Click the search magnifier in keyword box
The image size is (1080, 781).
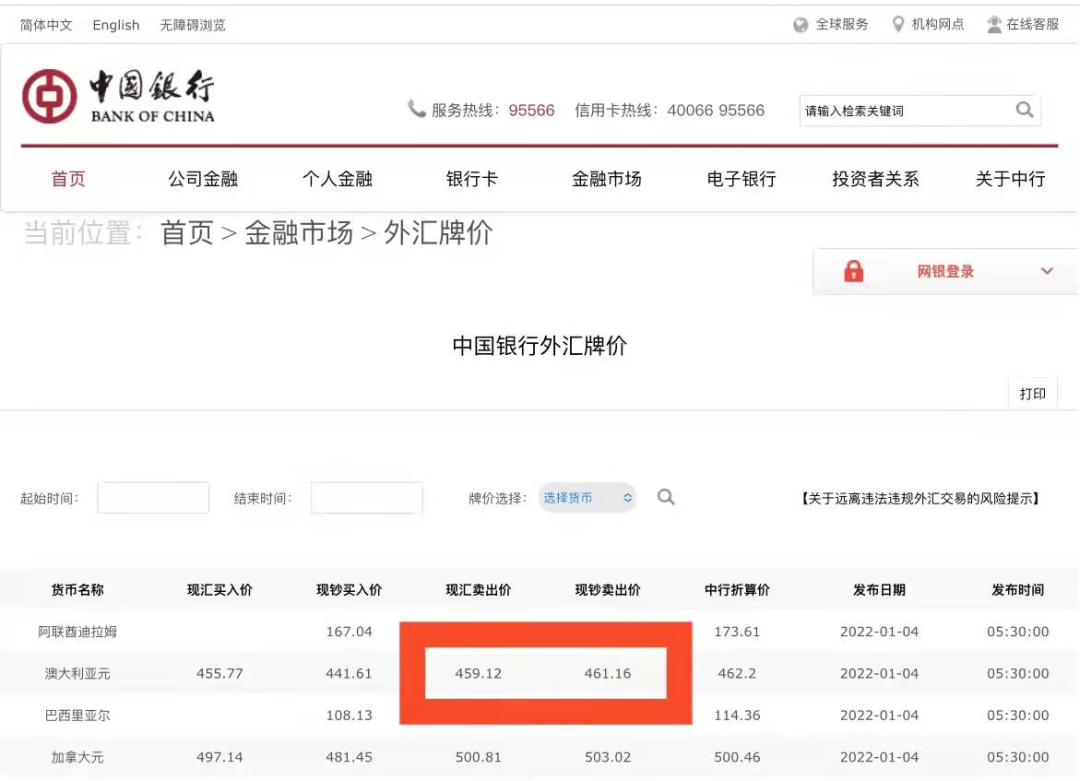coord(1024,110)
